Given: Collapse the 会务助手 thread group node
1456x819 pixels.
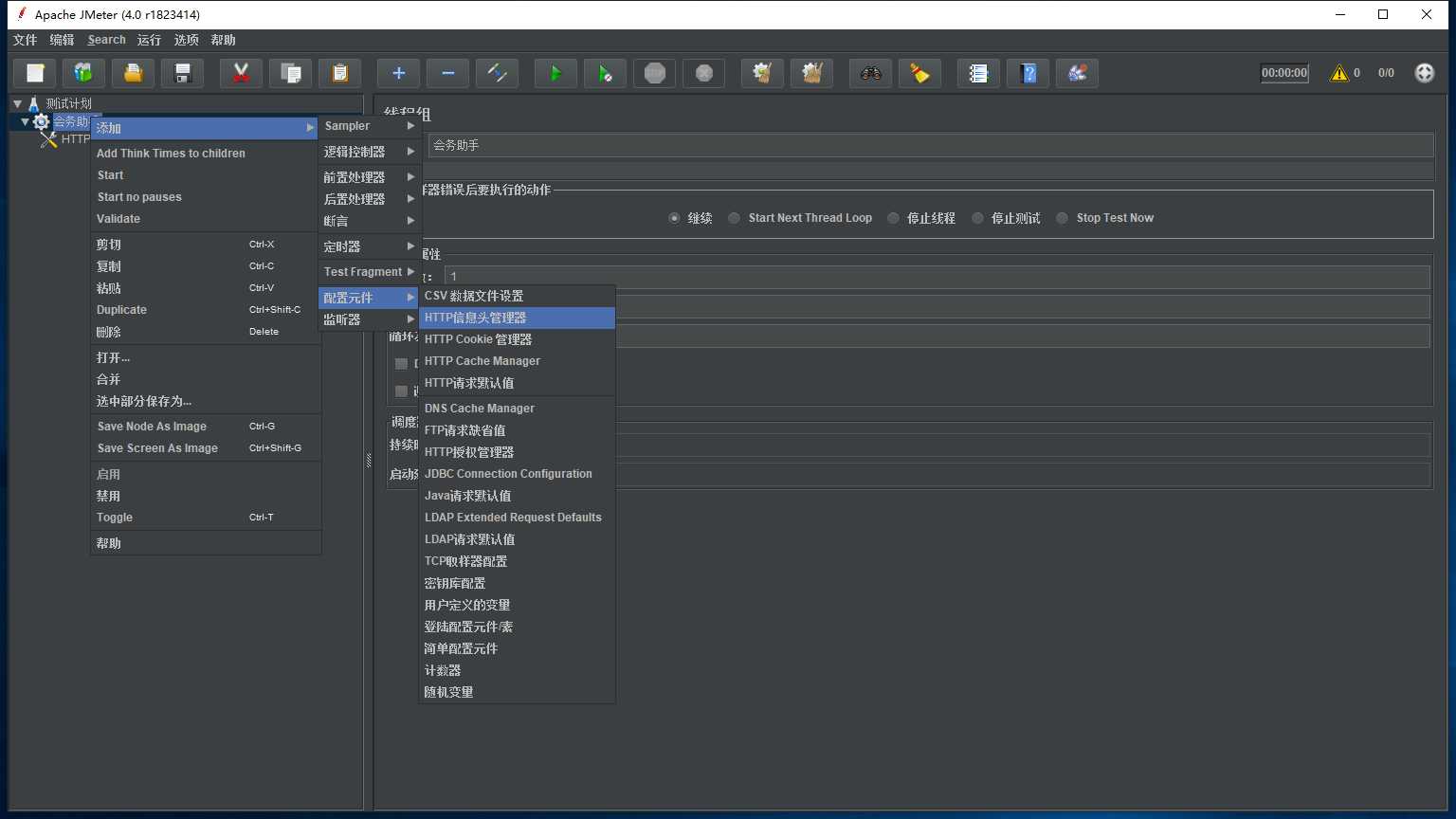Looking at the screenshot, I should pos(25,121).
